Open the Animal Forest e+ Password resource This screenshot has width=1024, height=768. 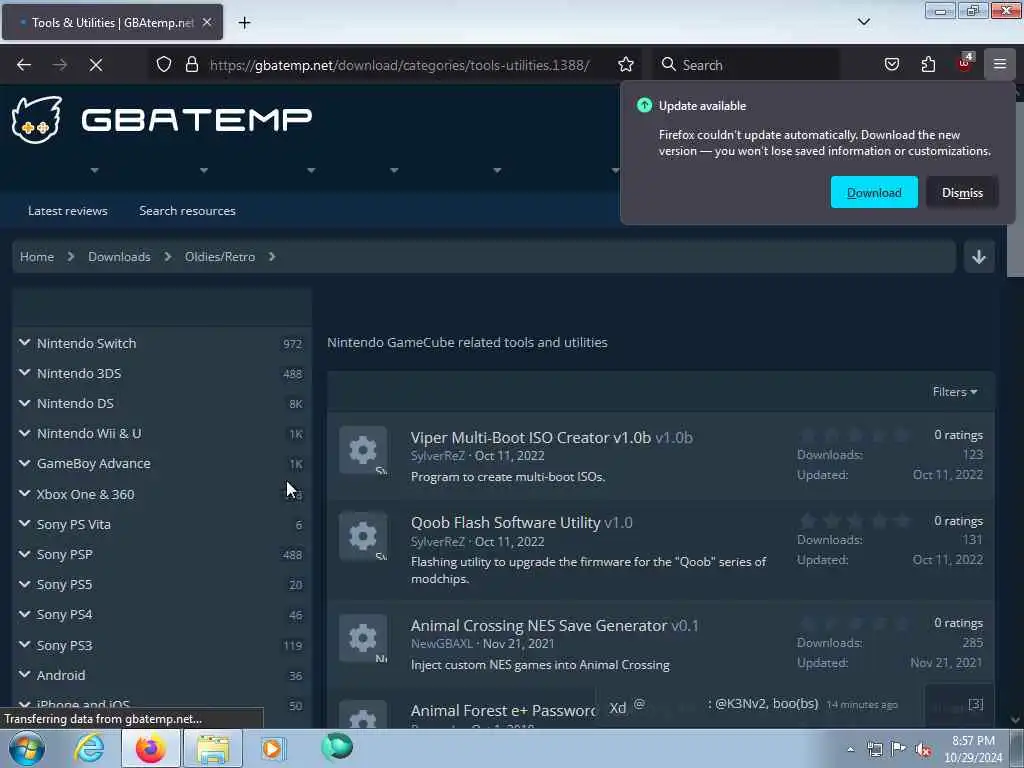tap(504, 711)
